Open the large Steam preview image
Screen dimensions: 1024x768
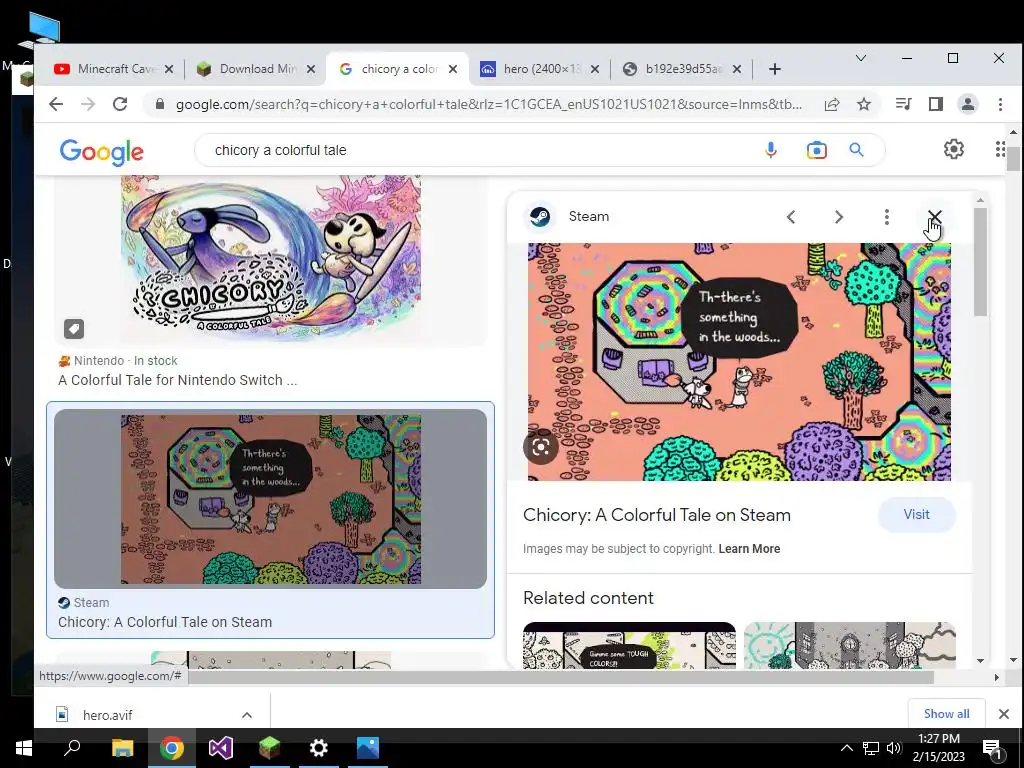coord(739,362)
